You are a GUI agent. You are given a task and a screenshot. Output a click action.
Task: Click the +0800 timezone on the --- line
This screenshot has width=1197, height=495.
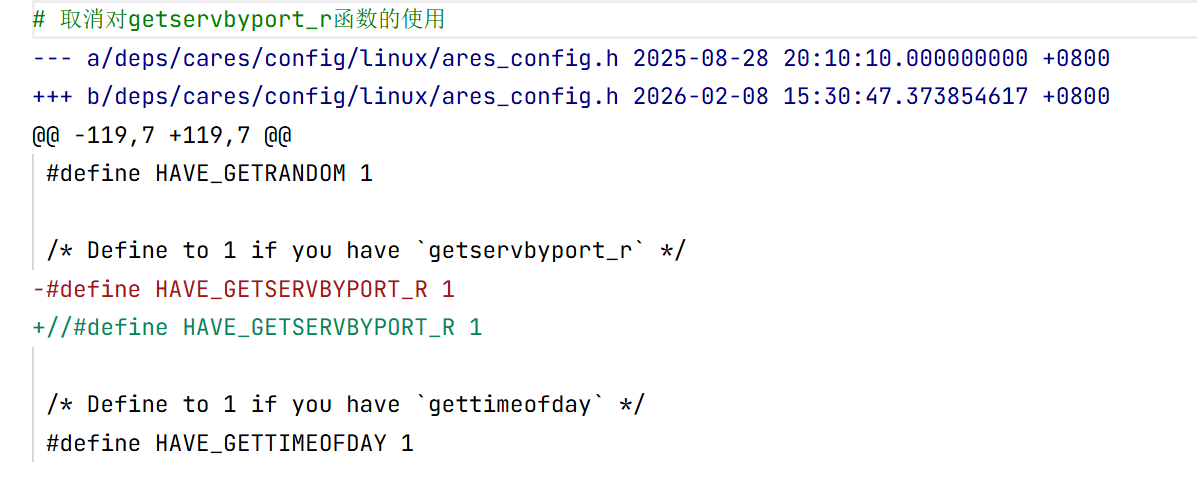coord(1076,58)
